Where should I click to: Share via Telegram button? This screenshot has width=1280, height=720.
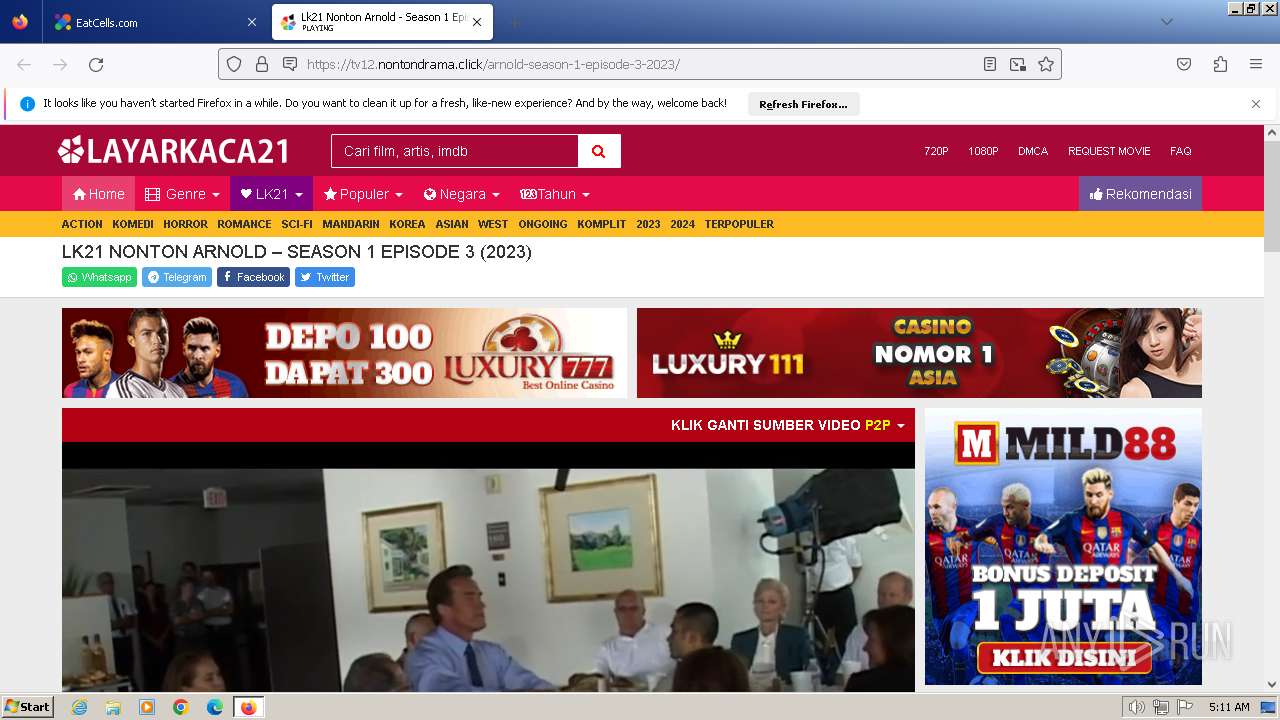tap(177, 277)
